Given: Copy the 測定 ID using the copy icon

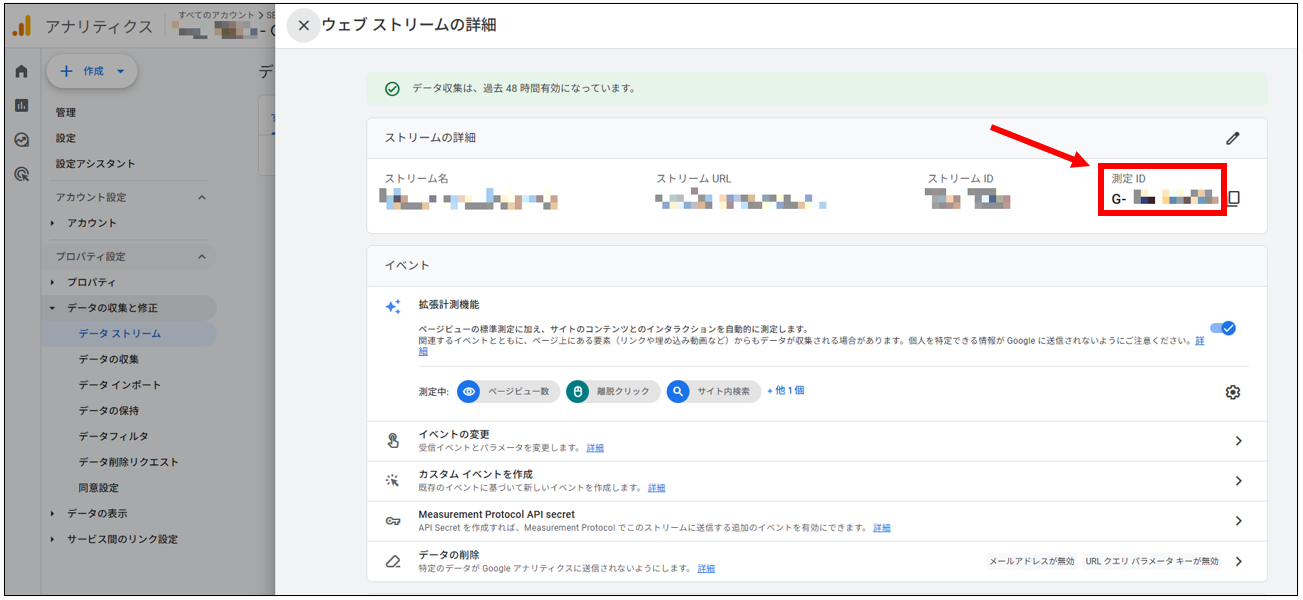Looking at the screenshot, I should 1236,198.
